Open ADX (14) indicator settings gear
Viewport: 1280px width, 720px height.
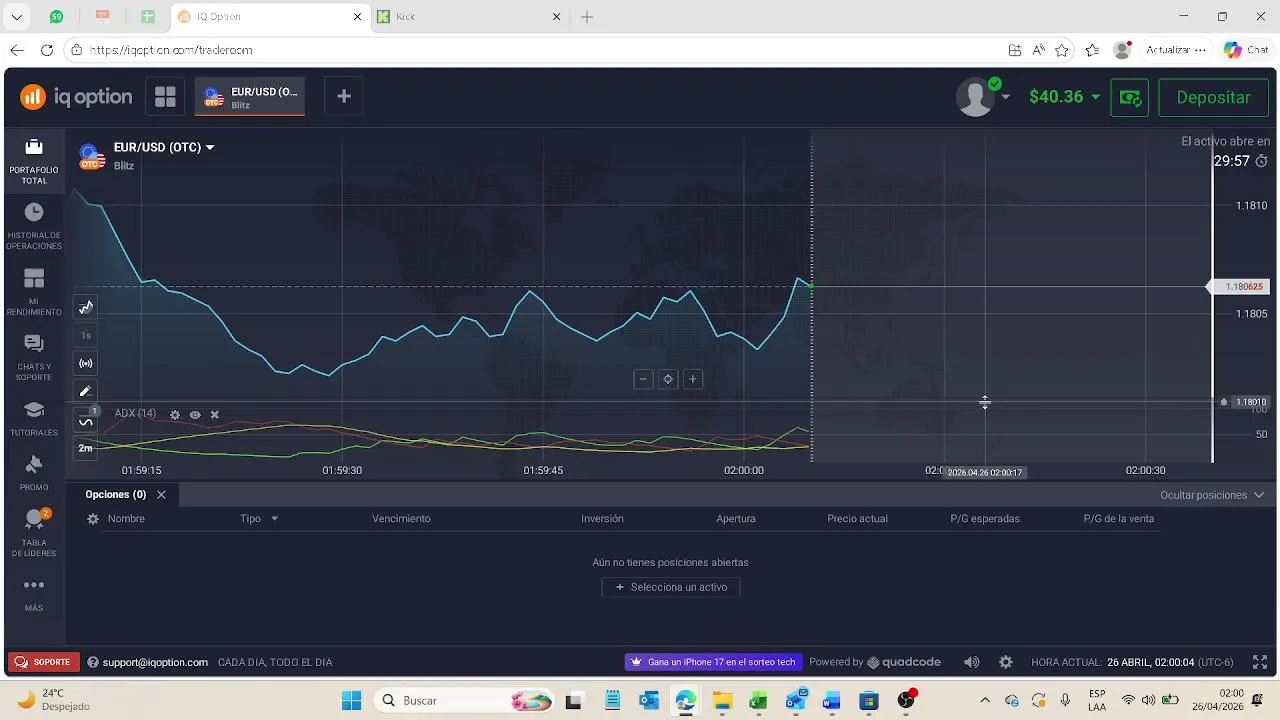click(x=175, y=415)
